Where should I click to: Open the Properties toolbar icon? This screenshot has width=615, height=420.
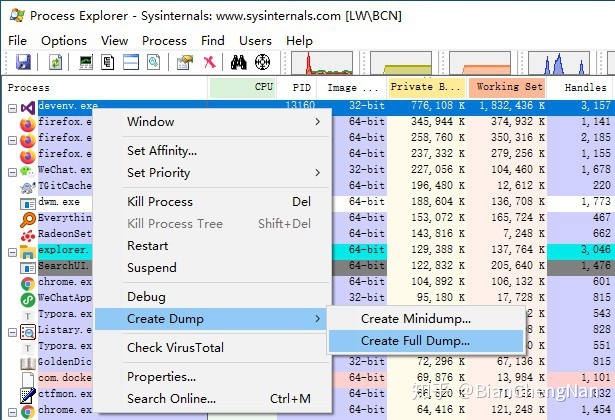185,62
